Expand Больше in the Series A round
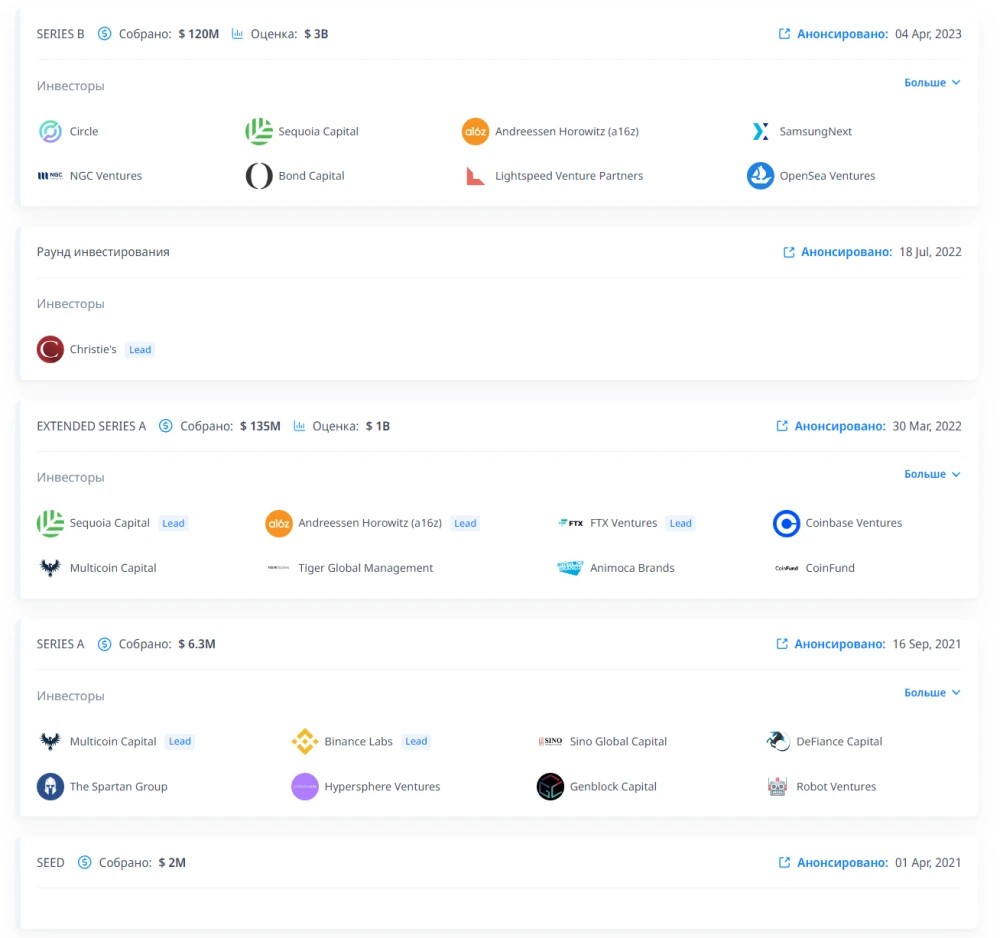 [x=932, y=693]
